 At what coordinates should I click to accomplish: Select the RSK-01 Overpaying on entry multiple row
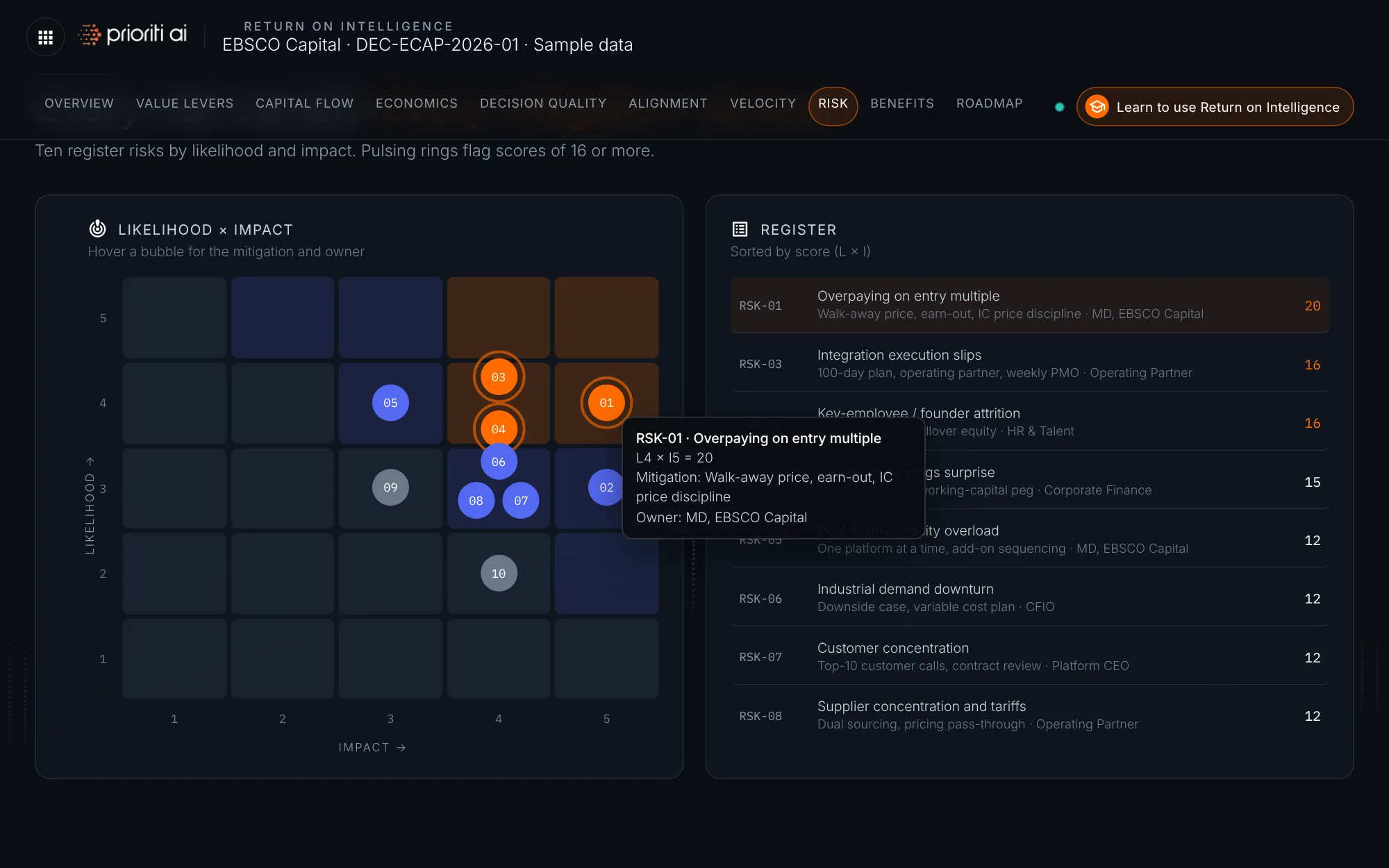(1030, 306)
